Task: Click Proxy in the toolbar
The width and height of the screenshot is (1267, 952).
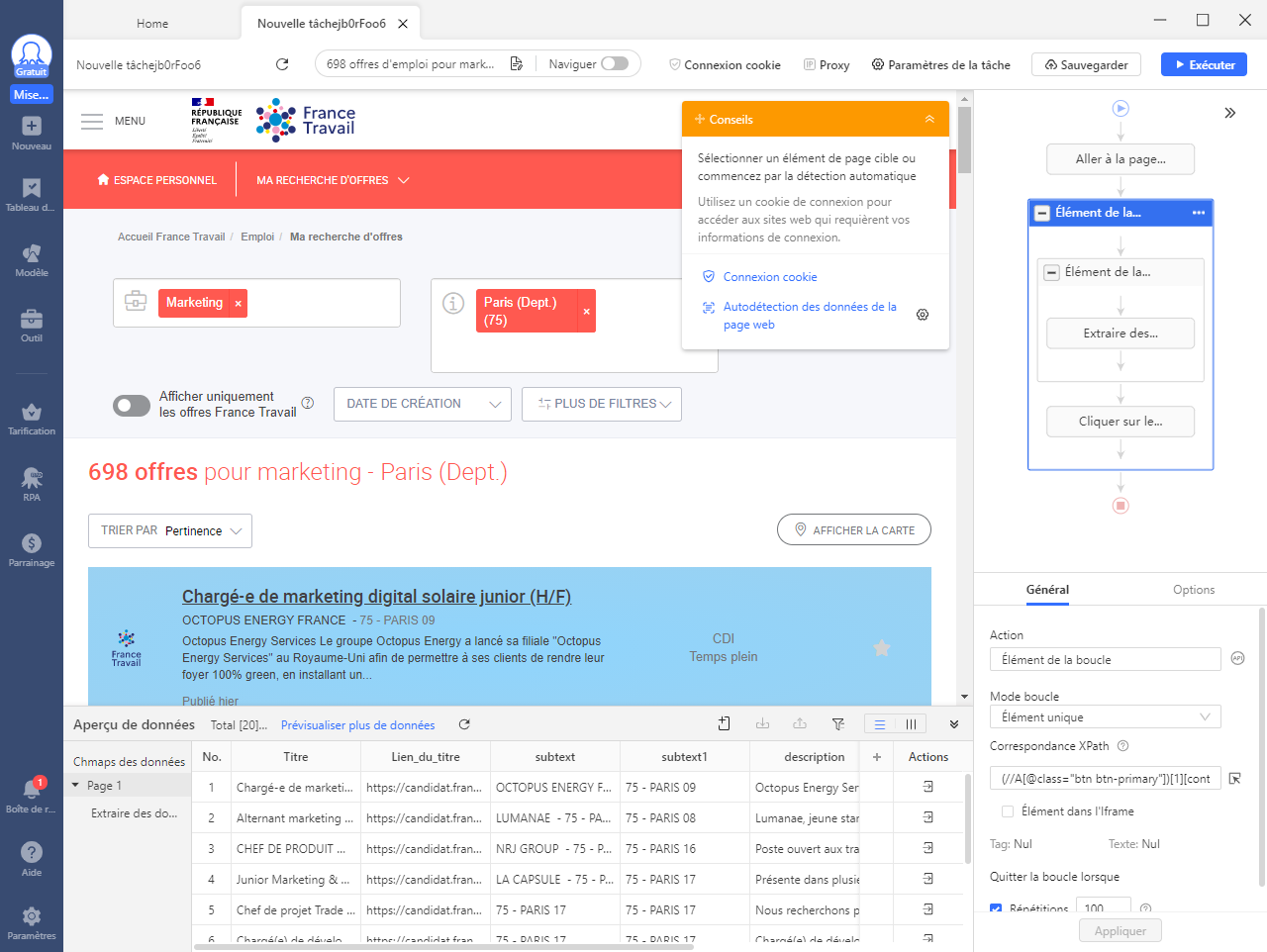Action: click(827, 64)
